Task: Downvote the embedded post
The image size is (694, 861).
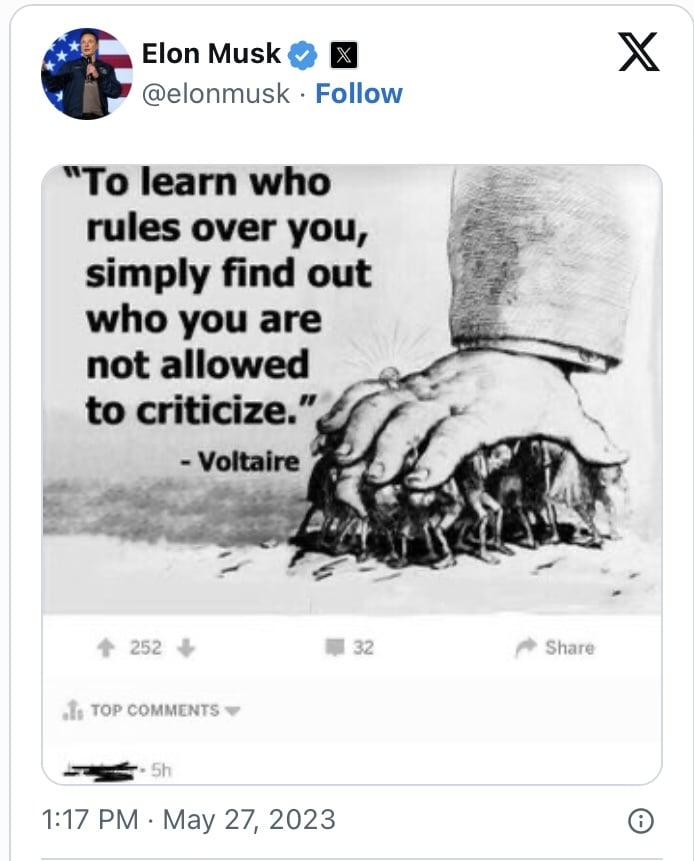Action: pos(186,648)
